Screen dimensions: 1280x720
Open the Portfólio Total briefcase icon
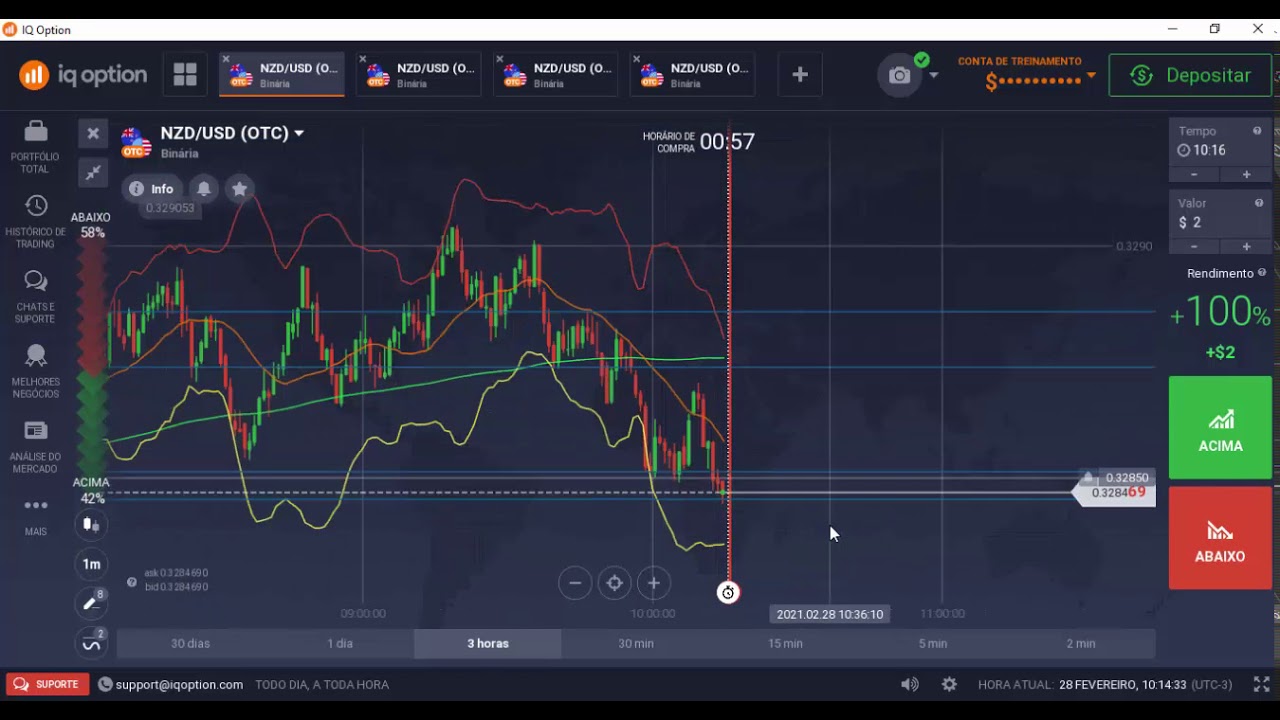pos(35,131)
